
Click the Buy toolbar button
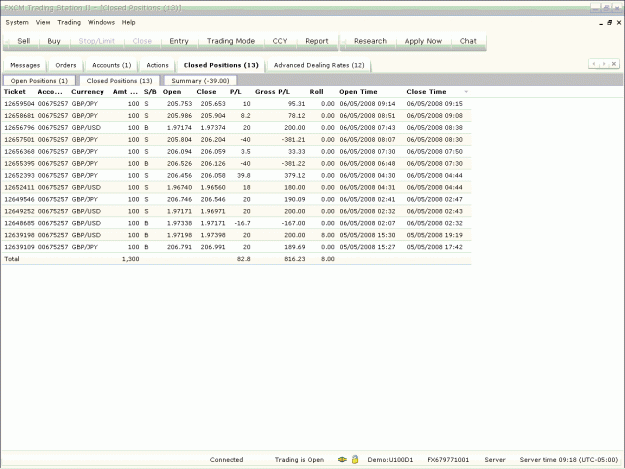54,41
